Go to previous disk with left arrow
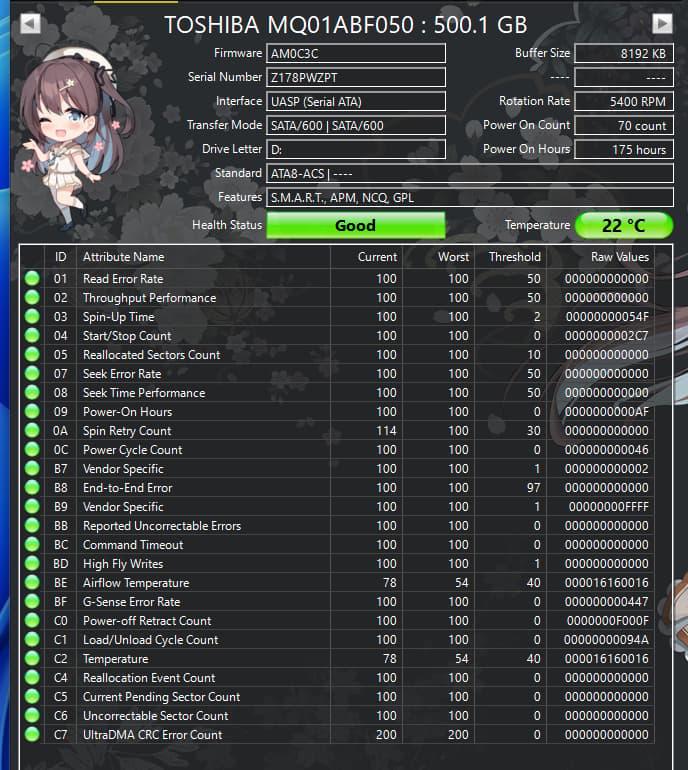688x770 pixels. pyautogui.click(x=30, y=23)
